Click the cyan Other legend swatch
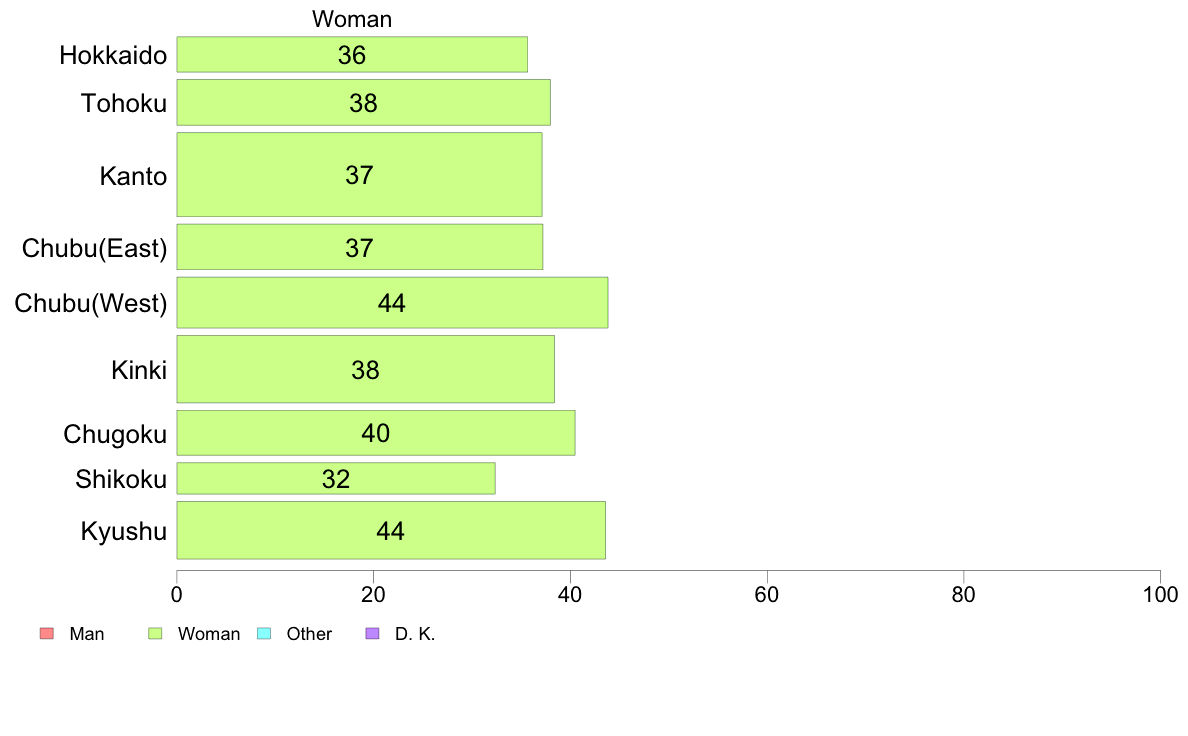This screenshot has height=736, width=1188. coord(264,634)
